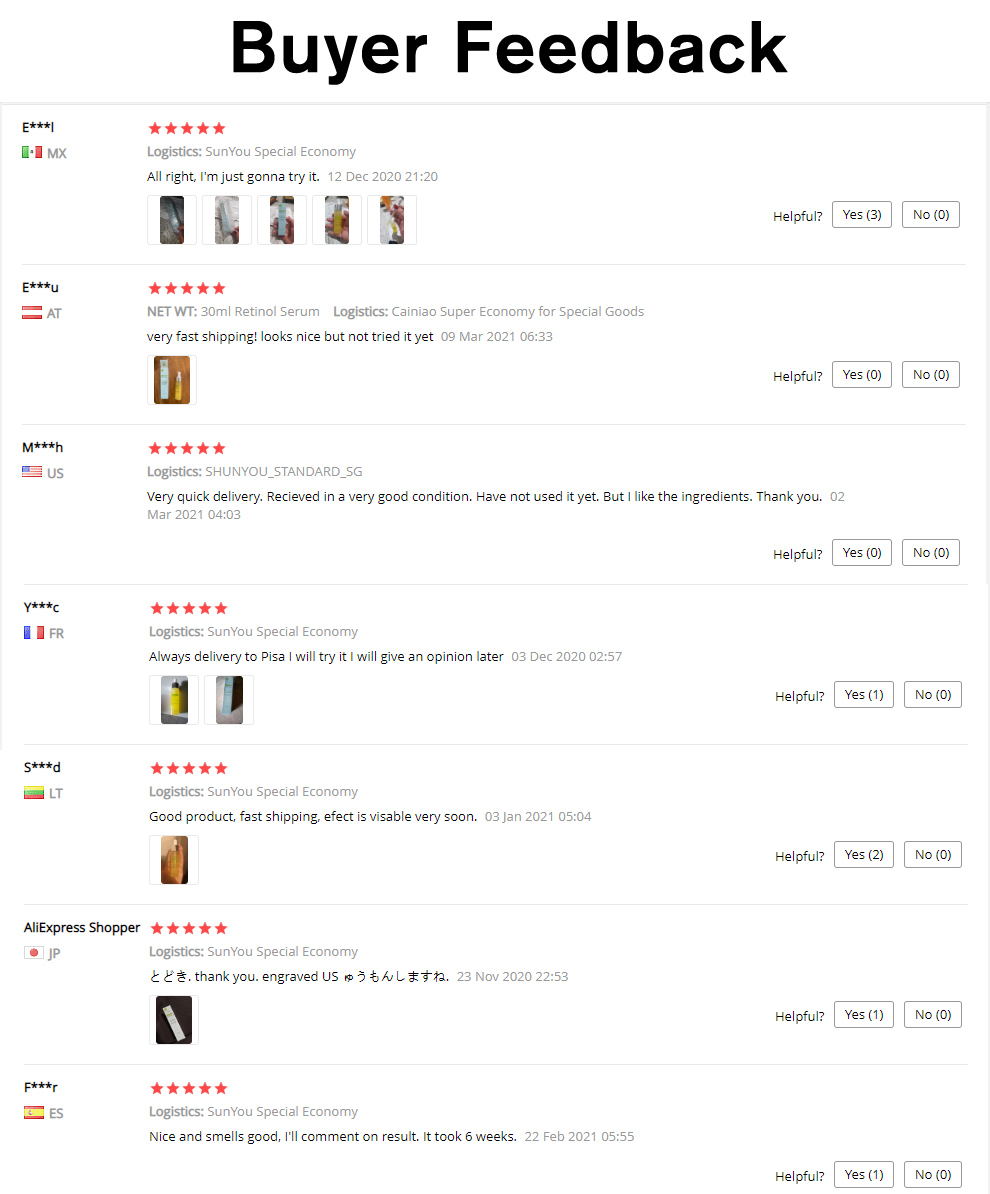Viewport: 990px width, 1194px height.
Task: Mark E***l's review helpful with Yes (3)
Action: pyautogui.click(x=861, y=215)
